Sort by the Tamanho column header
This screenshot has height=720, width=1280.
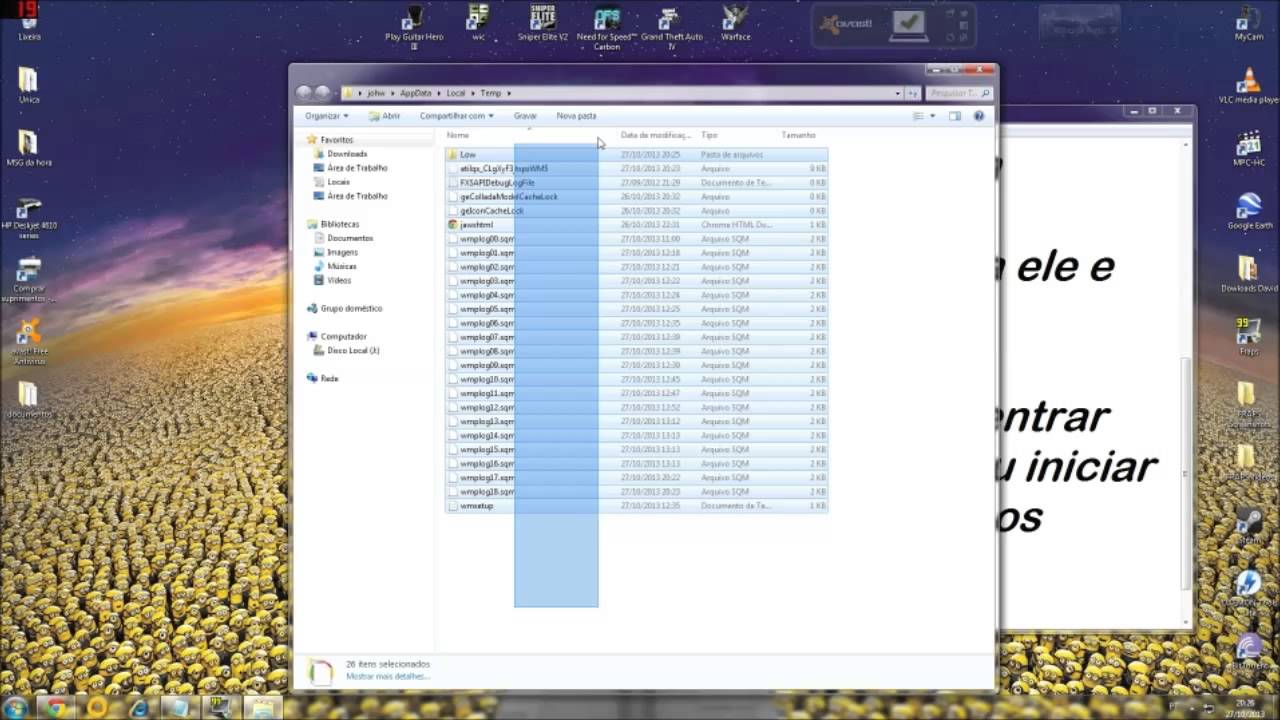point(799,135)
